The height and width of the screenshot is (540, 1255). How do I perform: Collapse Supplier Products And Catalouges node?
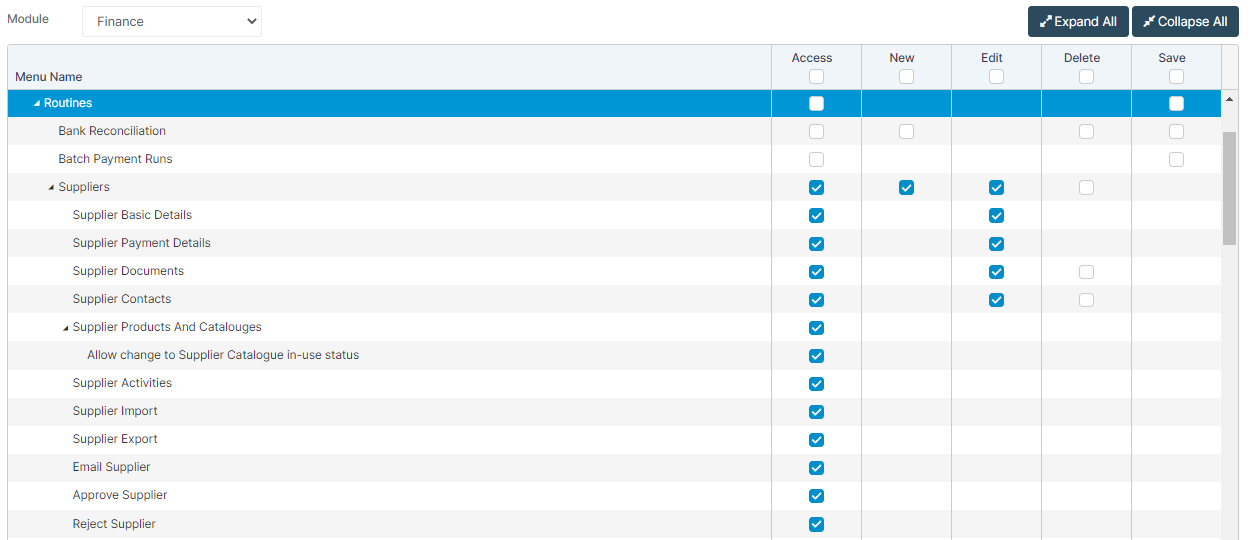coord(66,328)
